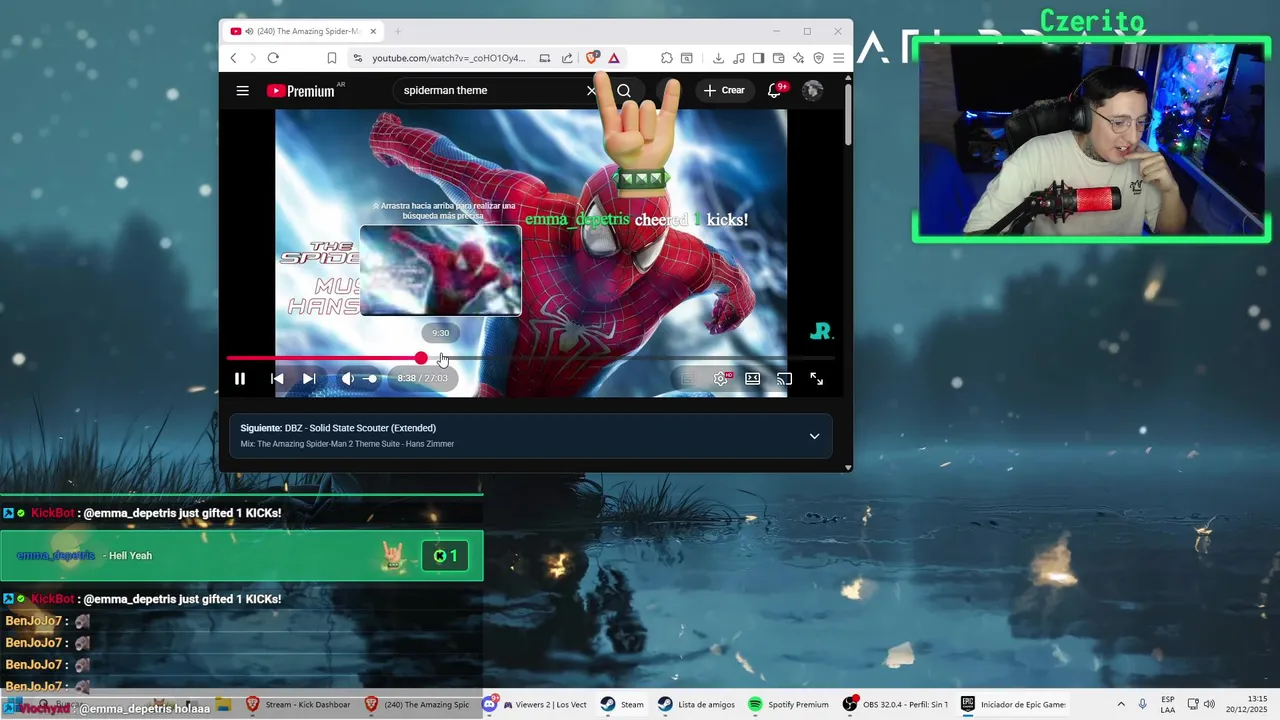Open Brave Wallet icon

coord(778,58)
